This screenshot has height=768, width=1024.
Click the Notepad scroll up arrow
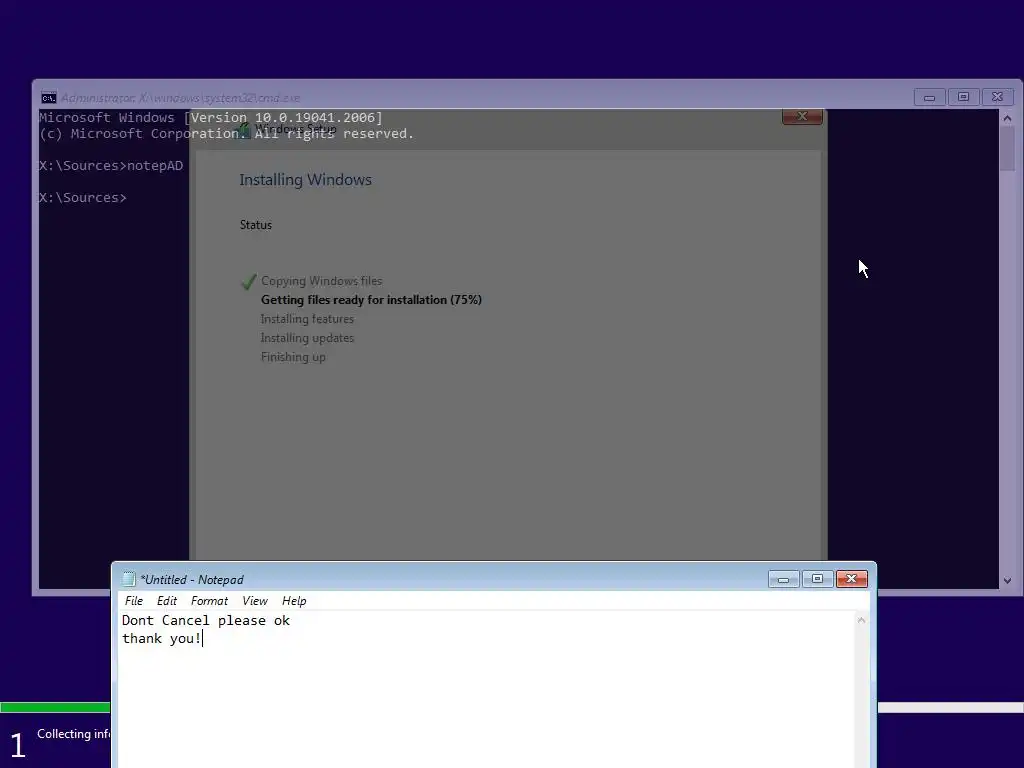pos(861,620)
